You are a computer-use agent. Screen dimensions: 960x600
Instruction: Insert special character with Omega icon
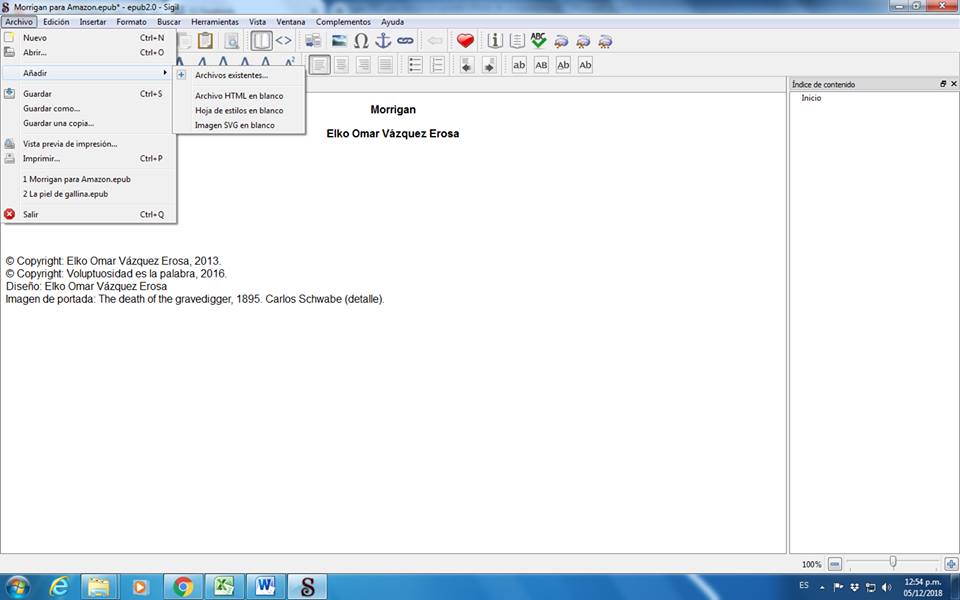coord(361,41)
